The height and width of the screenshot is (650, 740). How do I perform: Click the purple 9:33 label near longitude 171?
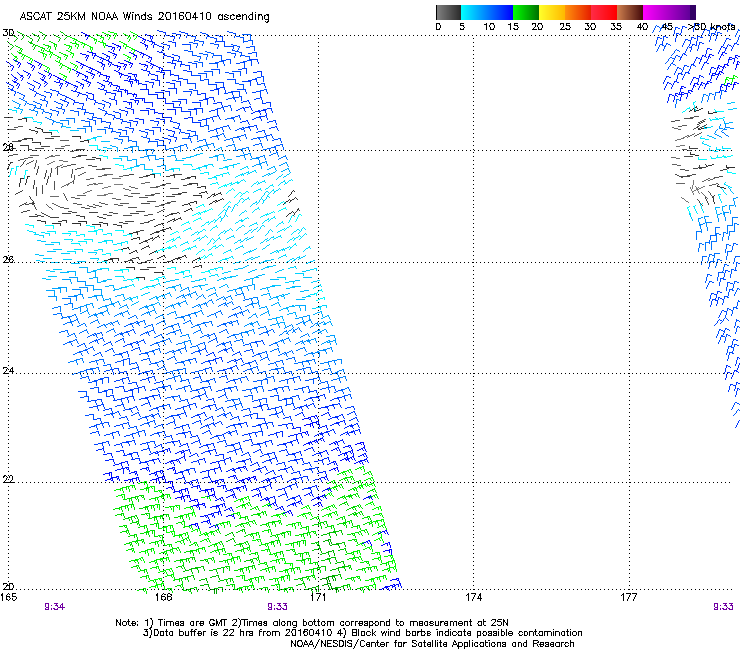tap(278, 607)
